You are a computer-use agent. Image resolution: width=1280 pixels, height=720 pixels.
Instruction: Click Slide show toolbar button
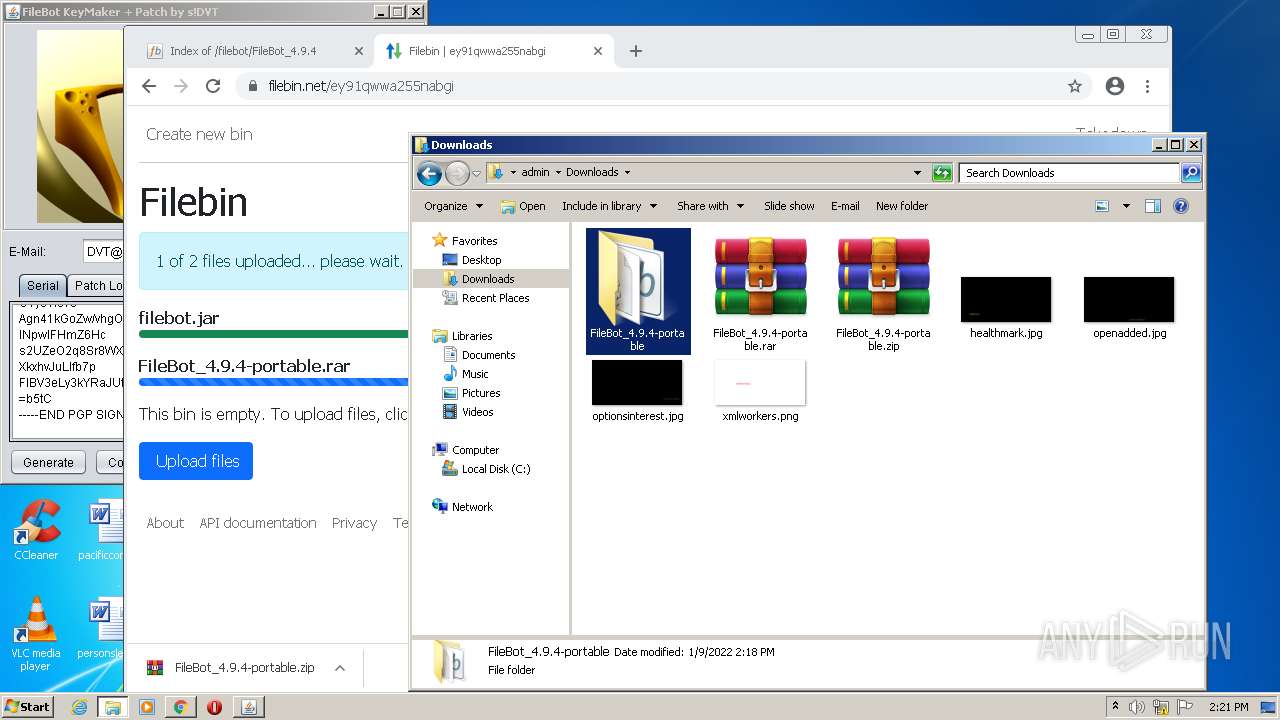[789, 206]
